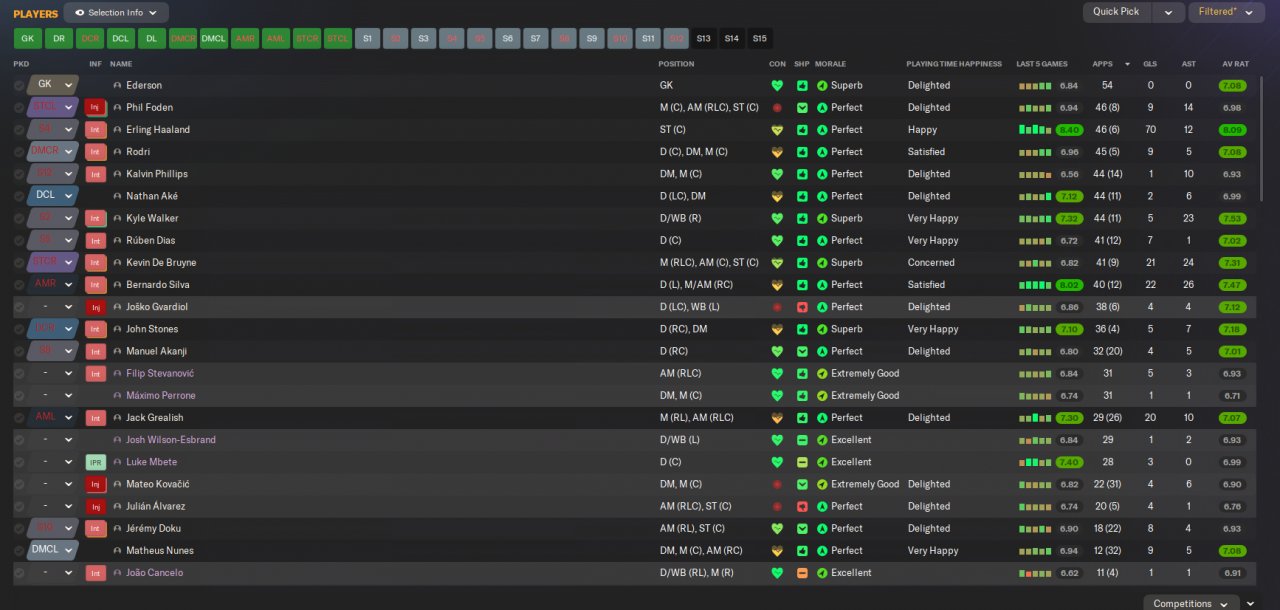Open the Competitions dropdown
The height and width of the screenshot is (610, 1280).
1189,603
